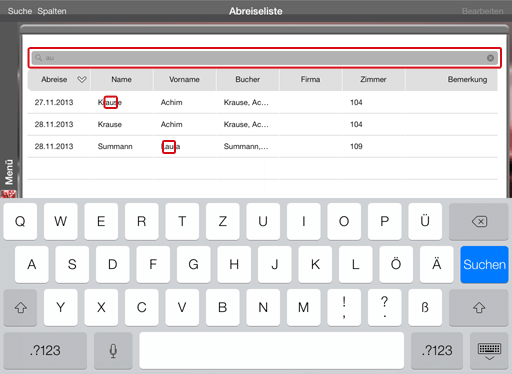Tap the question mark and period key
This screenshot has width=512, height=374.
point(385,307)
